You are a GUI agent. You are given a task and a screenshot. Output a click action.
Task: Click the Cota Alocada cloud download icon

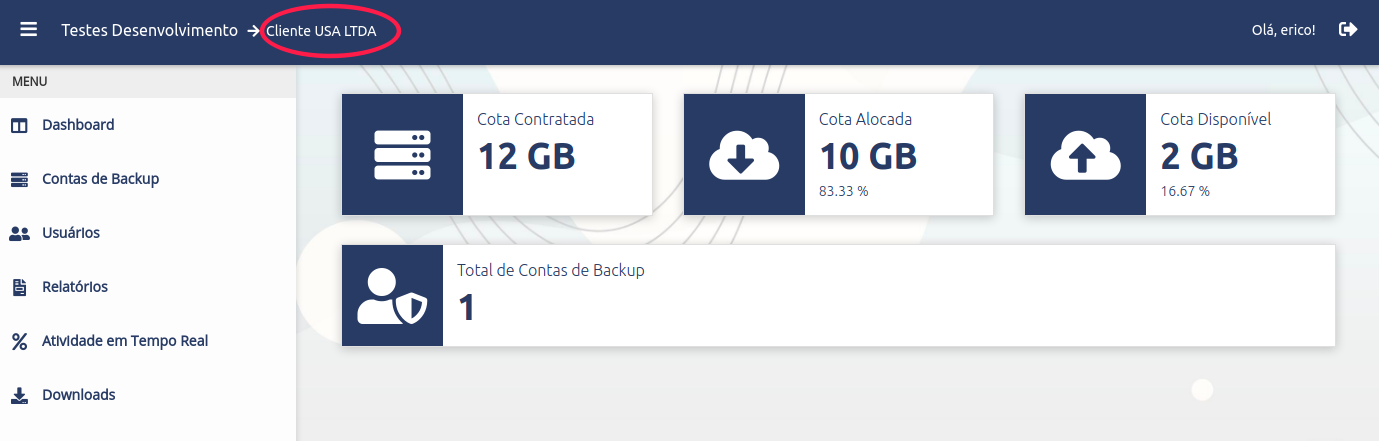click(x=744, y=155)
